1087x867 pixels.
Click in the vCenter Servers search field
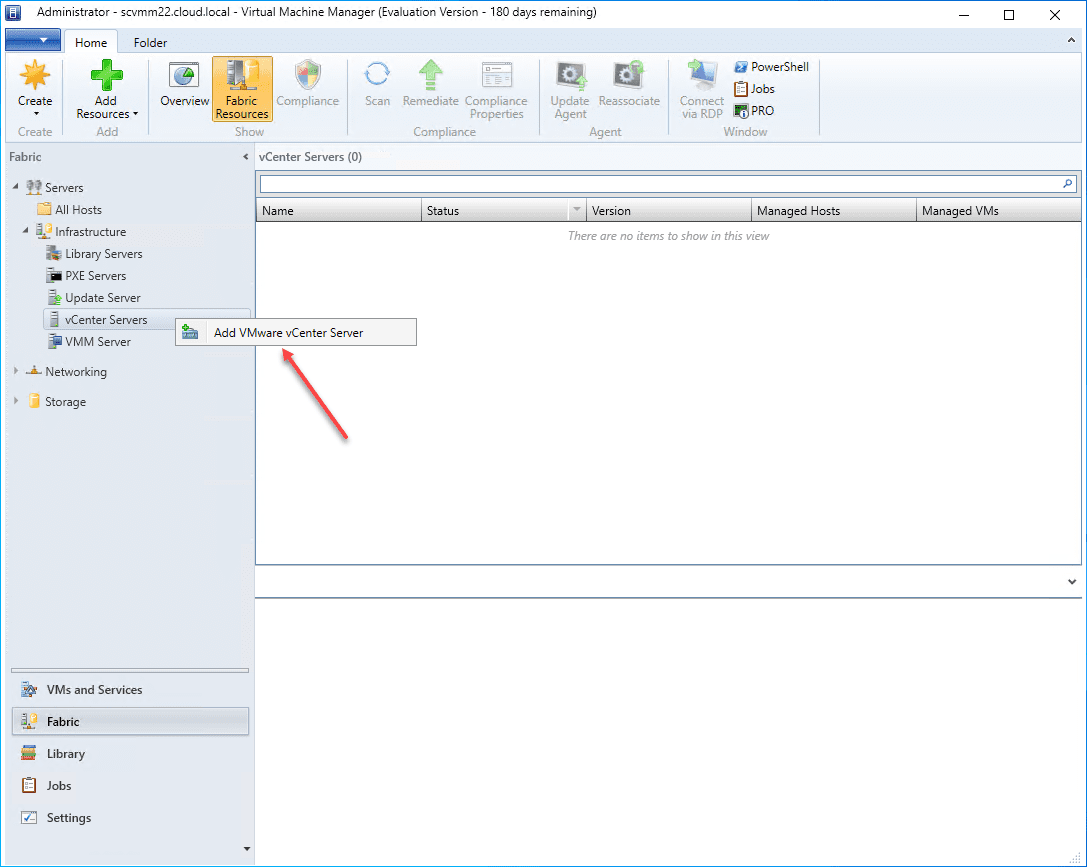click(660, 184)
